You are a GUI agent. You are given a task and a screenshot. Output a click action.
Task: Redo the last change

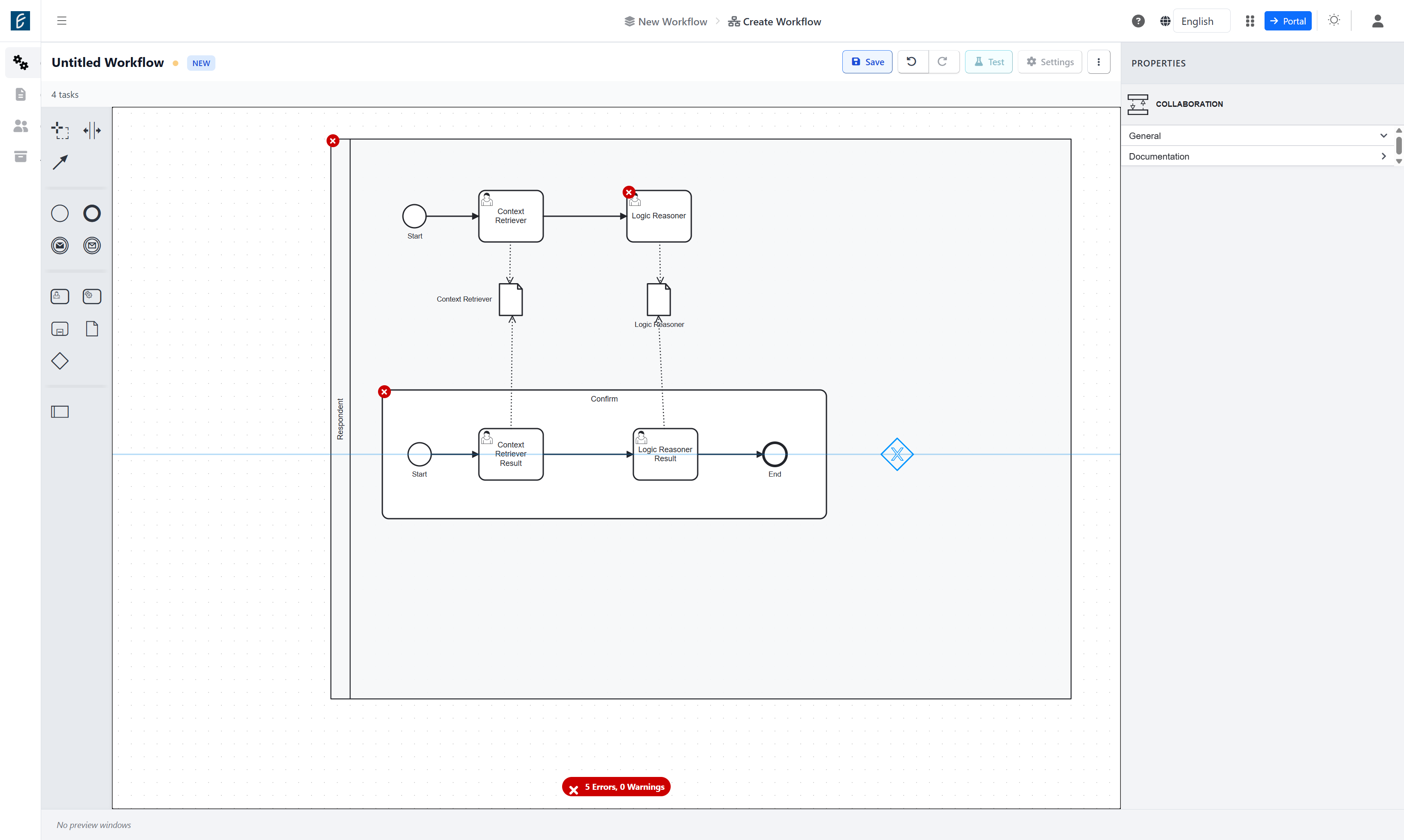point(943,62)
